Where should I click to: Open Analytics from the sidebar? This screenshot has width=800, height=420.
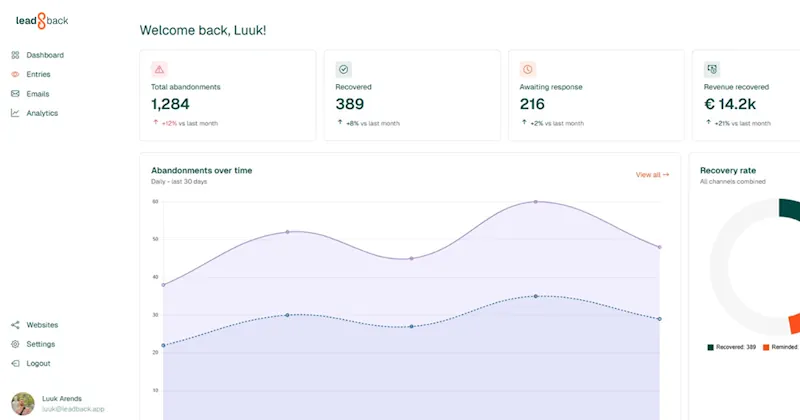[x=42, y=113]
